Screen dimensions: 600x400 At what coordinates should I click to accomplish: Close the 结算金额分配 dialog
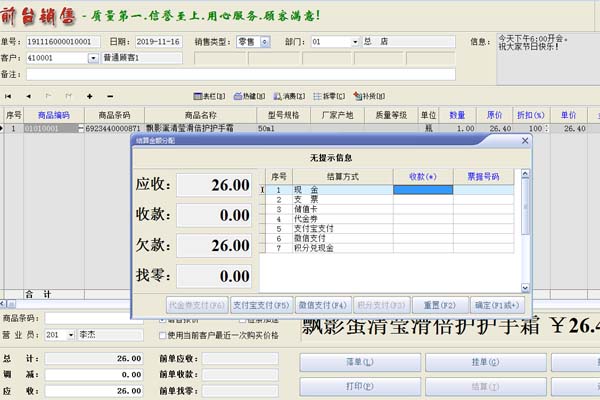(x=526, y=142)
